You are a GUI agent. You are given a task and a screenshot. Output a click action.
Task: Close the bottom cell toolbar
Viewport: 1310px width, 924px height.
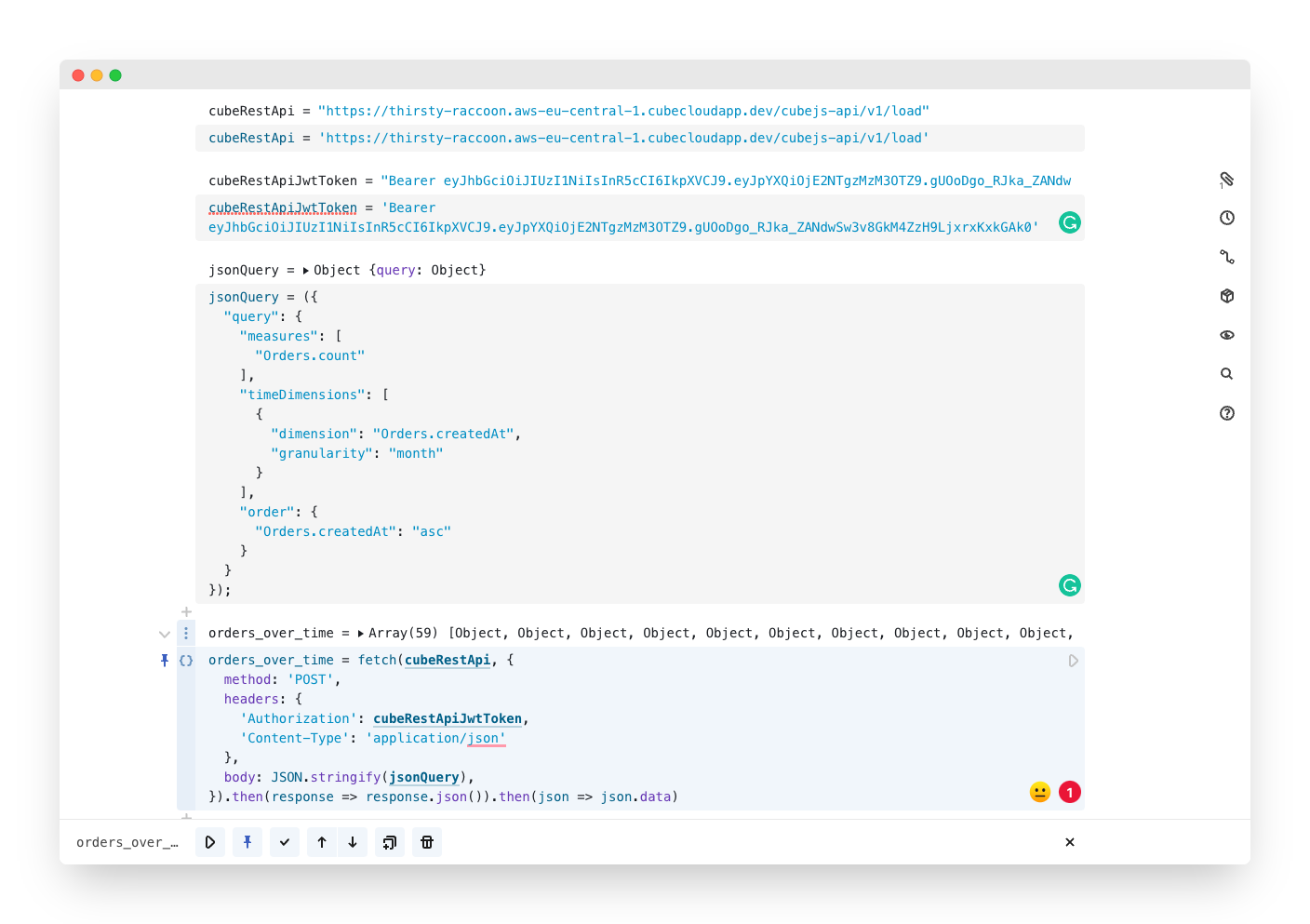[x=1070, y=842]
